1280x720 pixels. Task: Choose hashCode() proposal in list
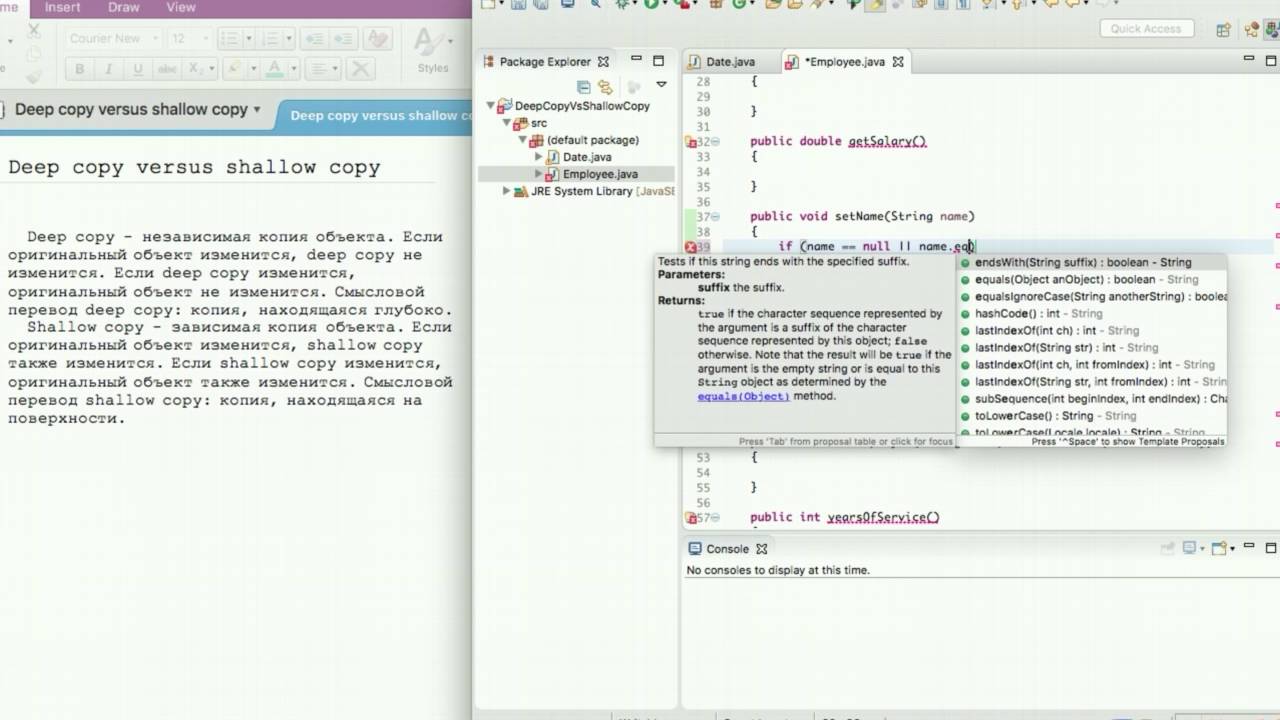pyautogui.click(x=1091, y=313)
